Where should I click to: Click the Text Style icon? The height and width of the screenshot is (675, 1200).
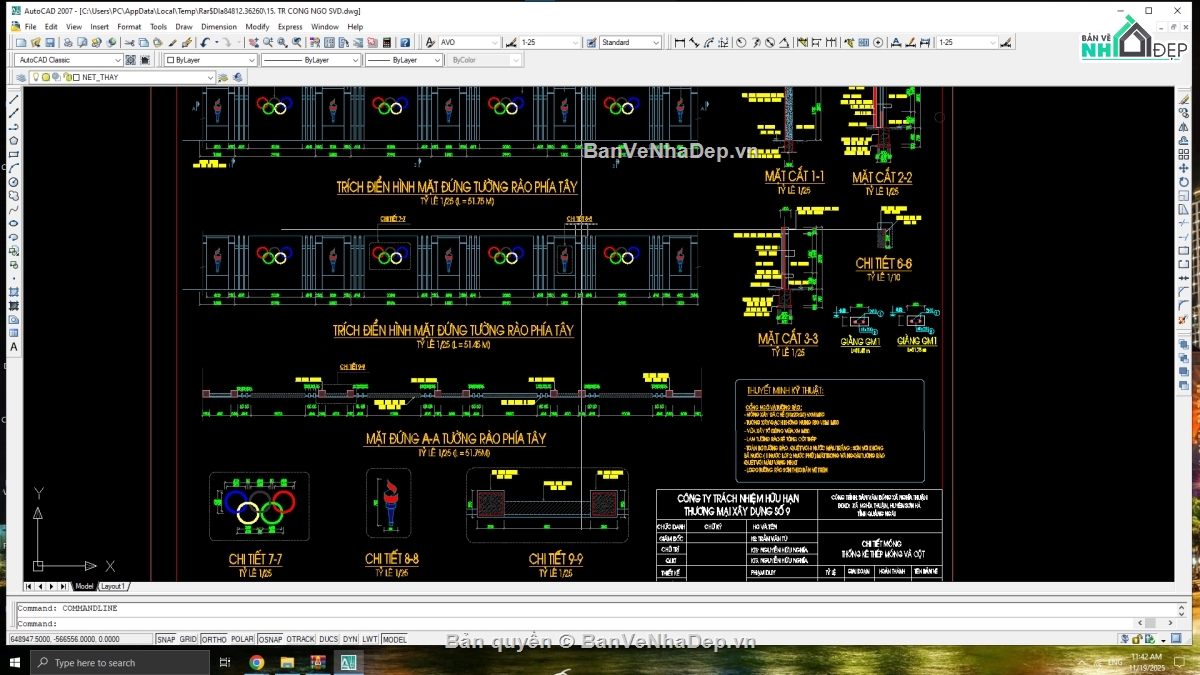point(430,42)
